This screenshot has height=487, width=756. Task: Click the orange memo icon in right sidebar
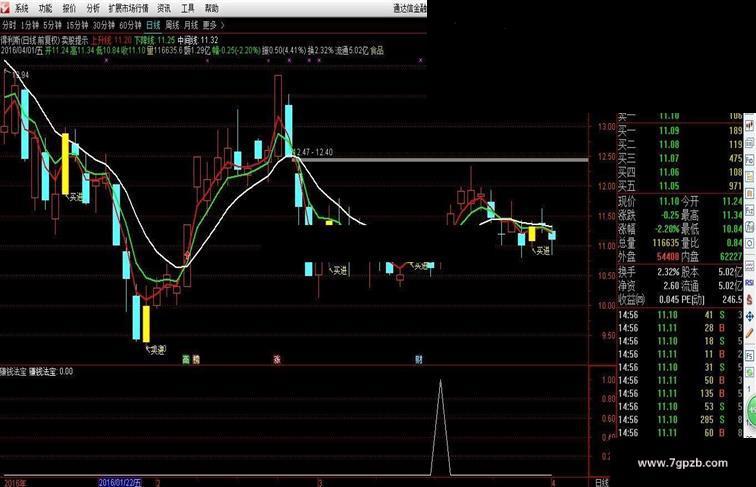[750, 193]
